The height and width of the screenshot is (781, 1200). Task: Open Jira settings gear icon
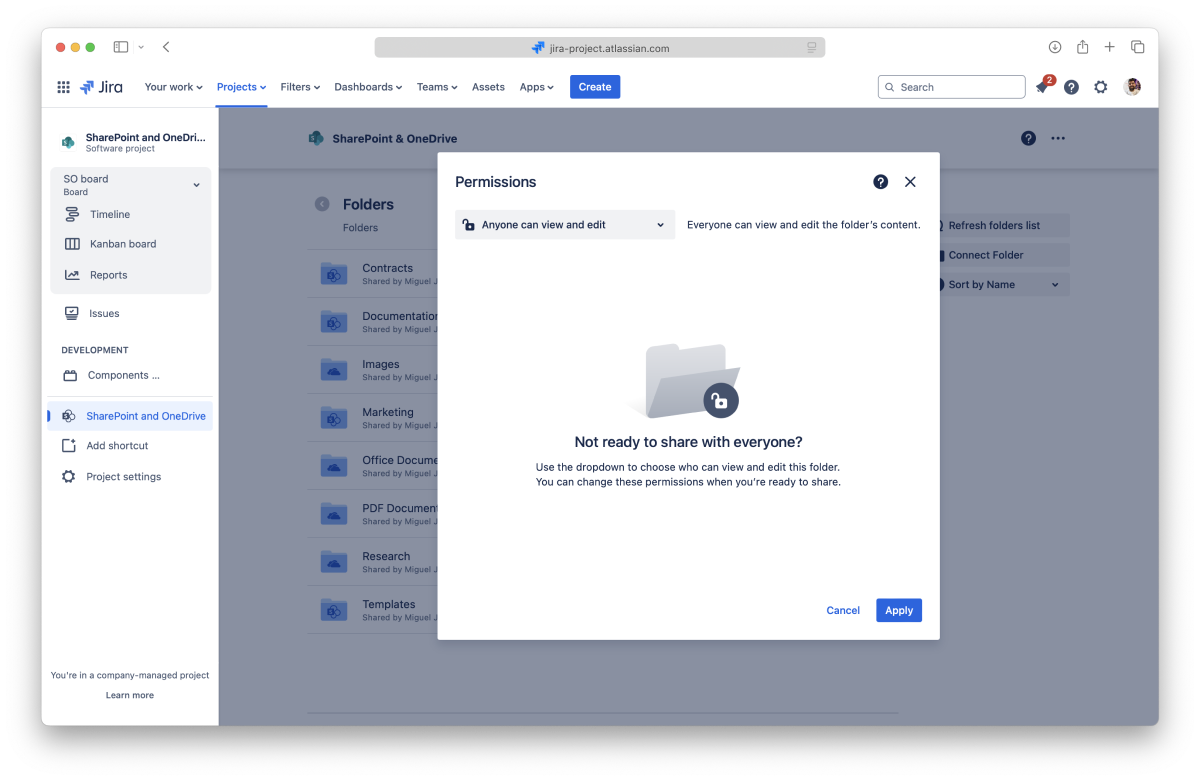pos(1100,87)
